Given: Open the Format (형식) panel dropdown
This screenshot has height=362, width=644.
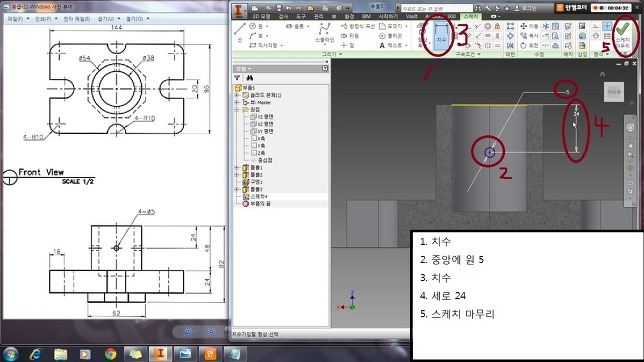Looking at the screenshot, I should [601, 54].
